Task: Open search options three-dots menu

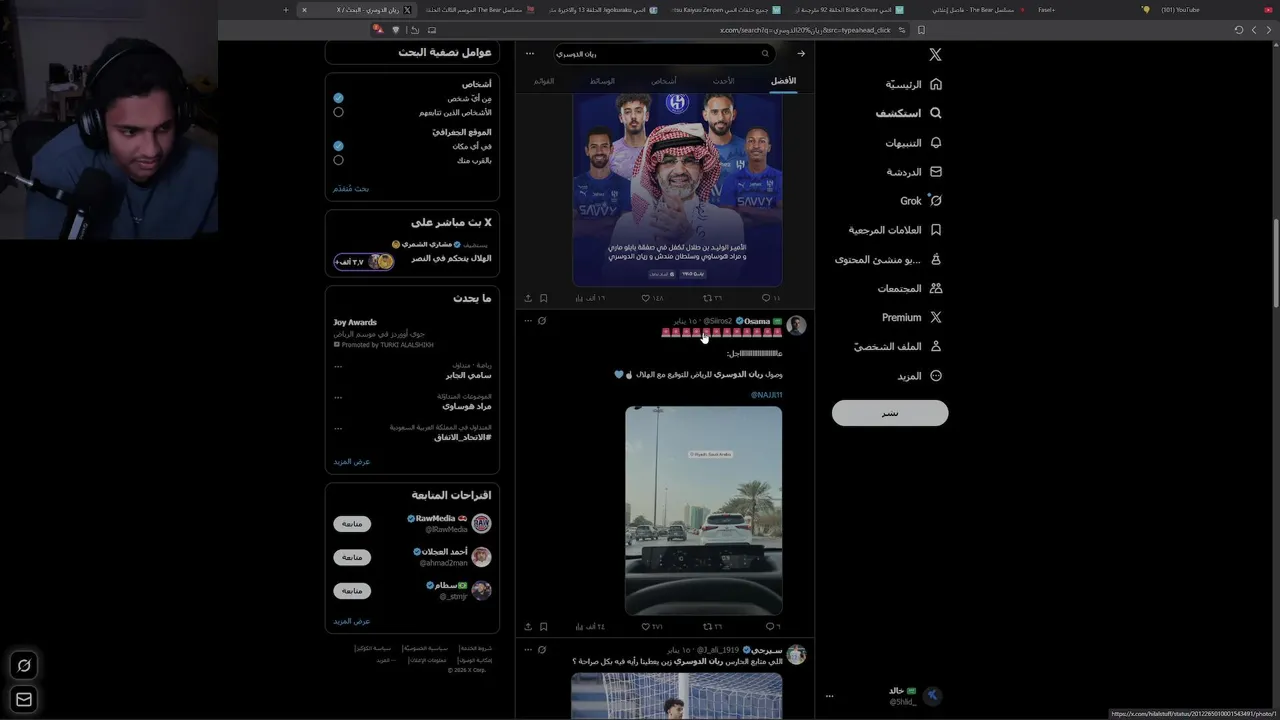Action: [x=530, y=54]
